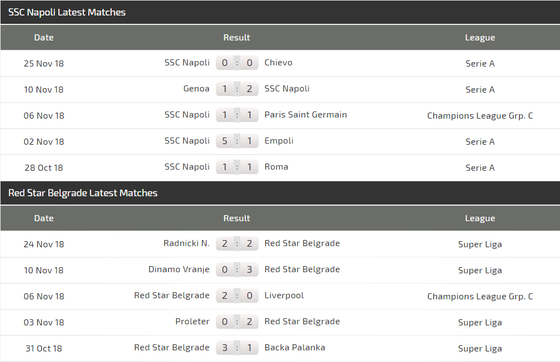Open the Red Star Belgrade 3:1 Backa Palanka score
This screenshot has height=362, width=560.
[x=237, y=348]
